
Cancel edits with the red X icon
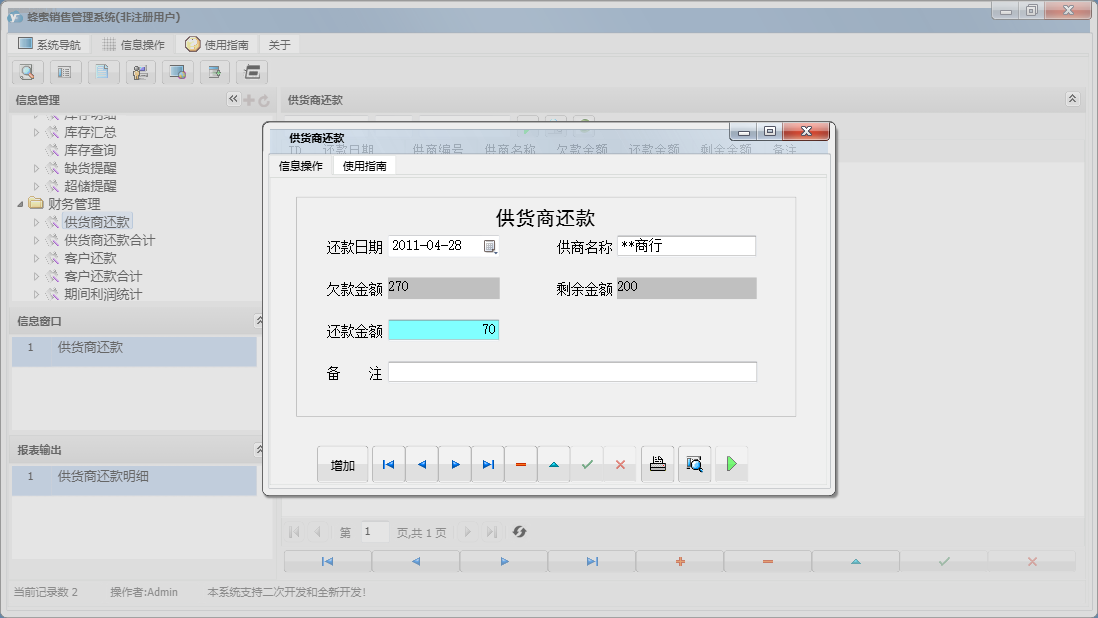pos(620,463)
